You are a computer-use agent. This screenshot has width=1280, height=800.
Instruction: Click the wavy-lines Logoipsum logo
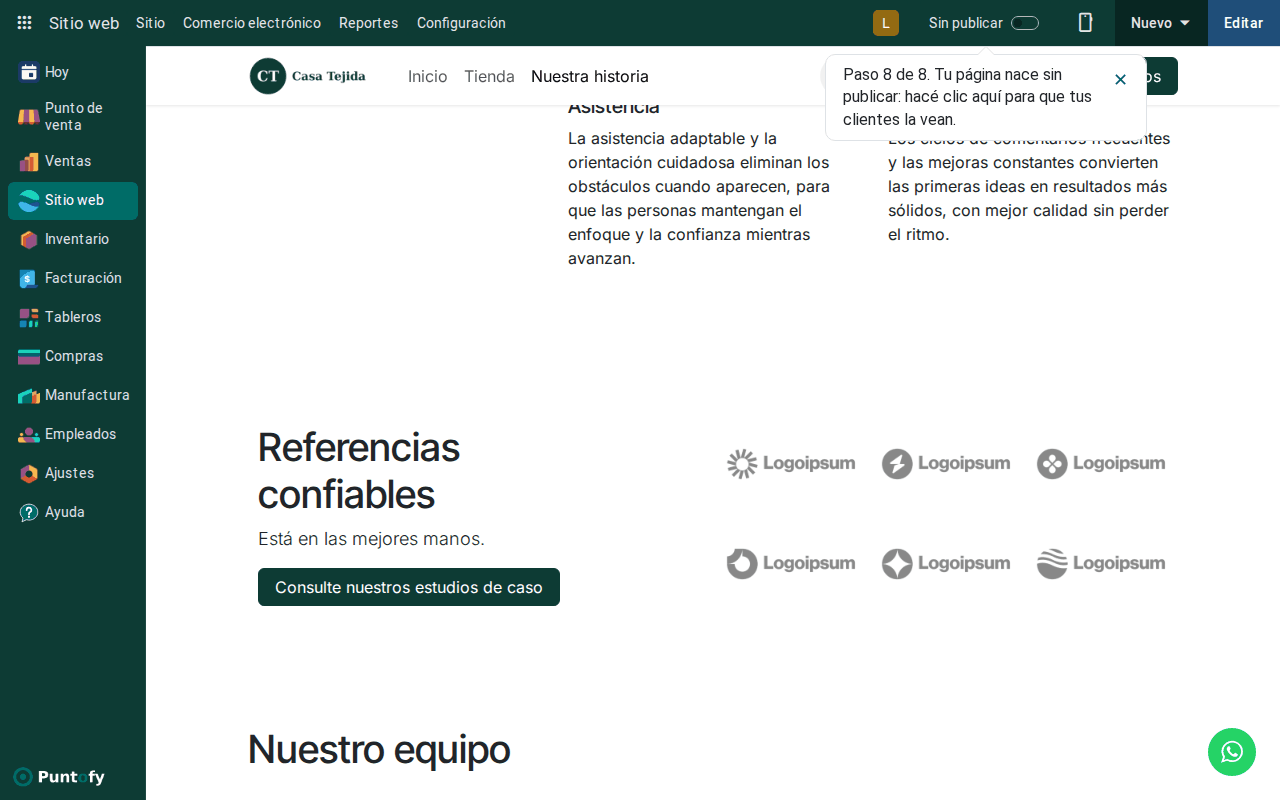coord(1101,564)
